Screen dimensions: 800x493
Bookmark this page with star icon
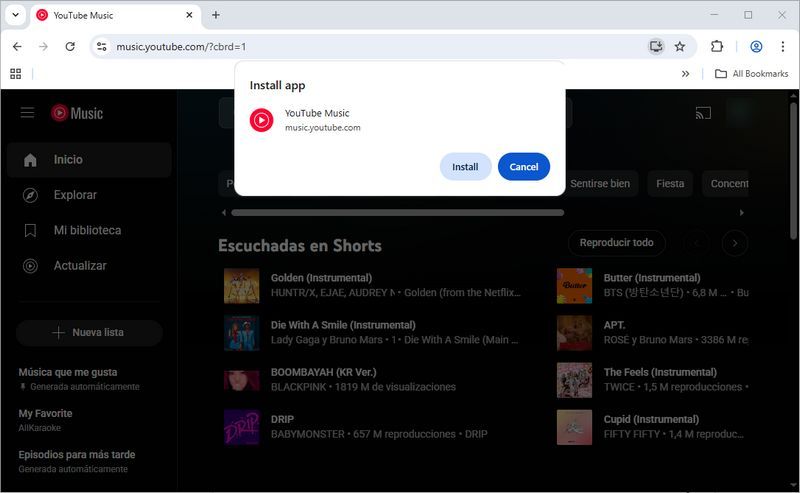pyautogui.click(x=680, y=46)
